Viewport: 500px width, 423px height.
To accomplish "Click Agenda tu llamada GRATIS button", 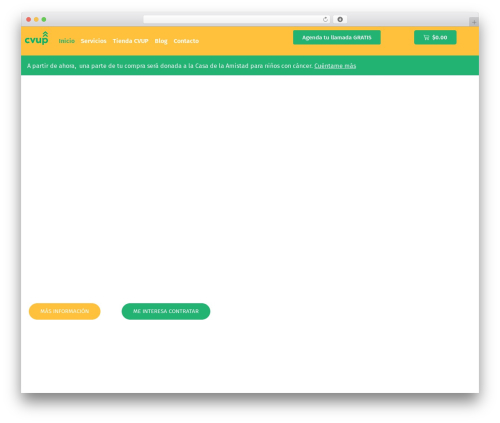I will click(337, 37).
